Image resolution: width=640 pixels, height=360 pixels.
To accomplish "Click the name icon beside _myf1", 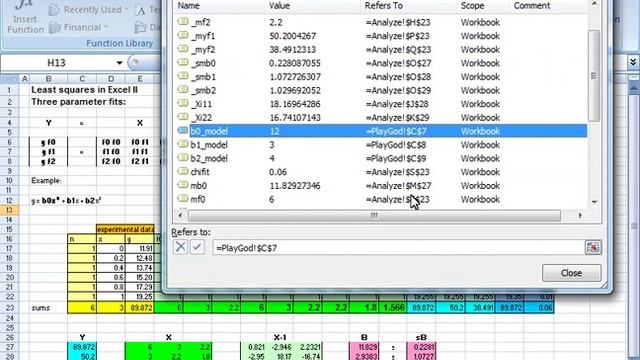I will pyautogui.click(x=182, y=35).
